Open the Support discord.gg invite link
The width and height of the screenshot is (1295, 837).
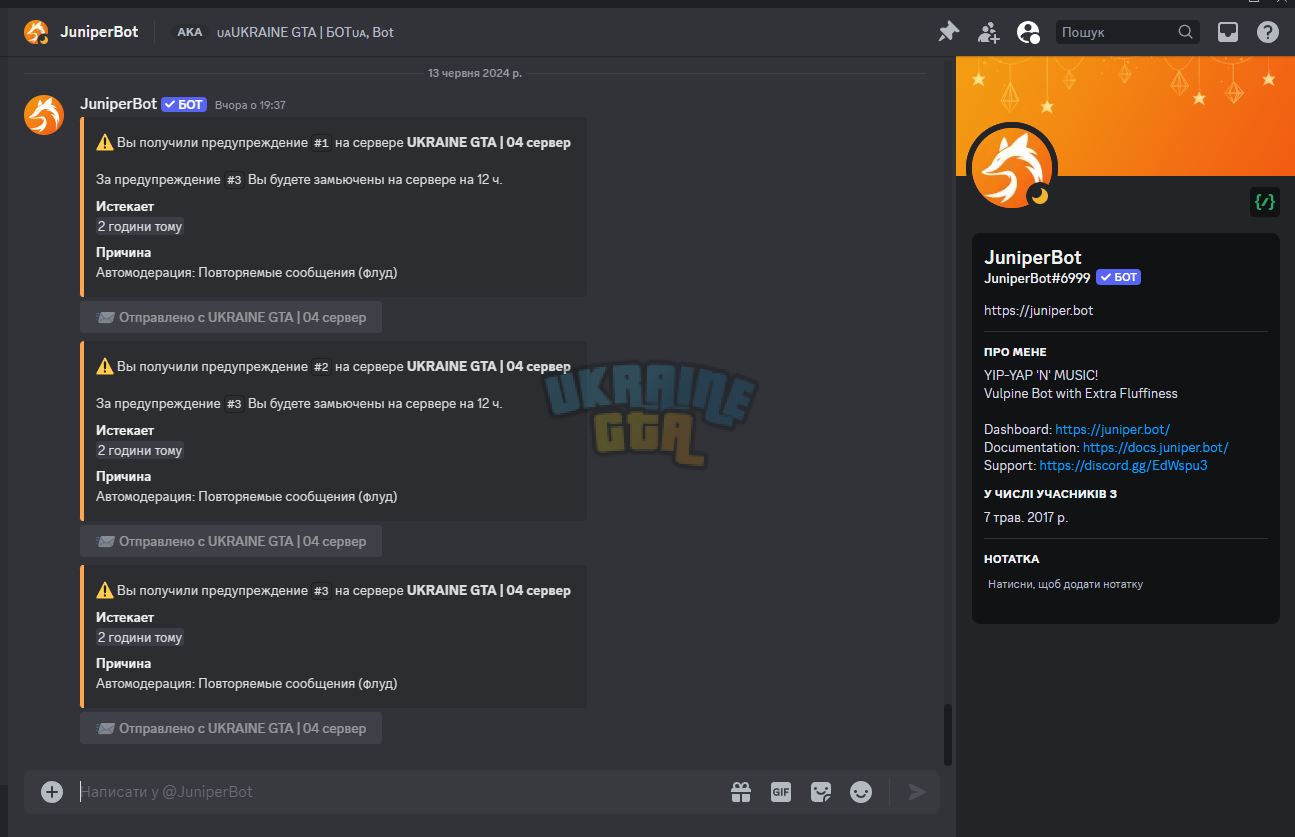pyautogui.click(x=1123, y=465)
